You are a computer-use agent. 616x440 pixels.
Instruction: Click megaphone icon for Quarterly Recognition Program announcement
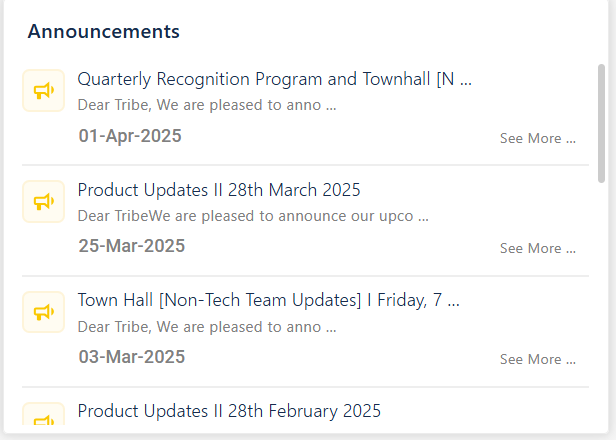coord(43,91)
